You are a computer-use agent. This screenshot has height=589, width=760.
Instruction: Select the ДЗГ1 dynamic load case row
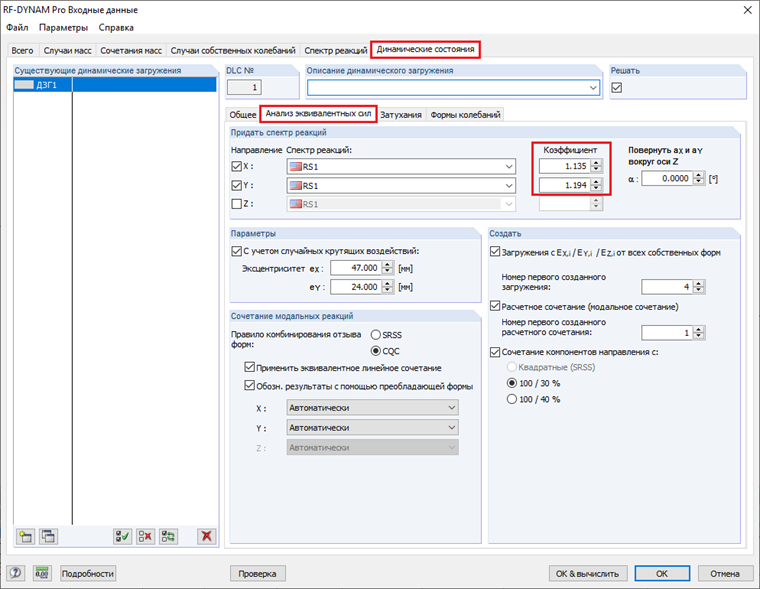tap(115, 85)
